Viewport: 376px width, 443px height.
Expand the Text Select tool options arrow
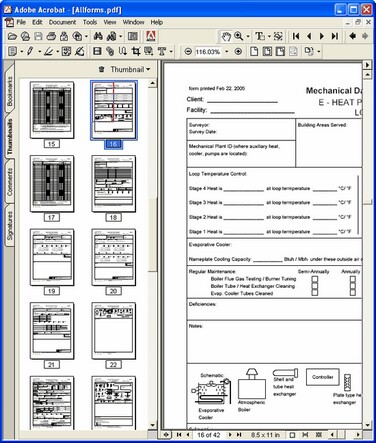point(269,36)
